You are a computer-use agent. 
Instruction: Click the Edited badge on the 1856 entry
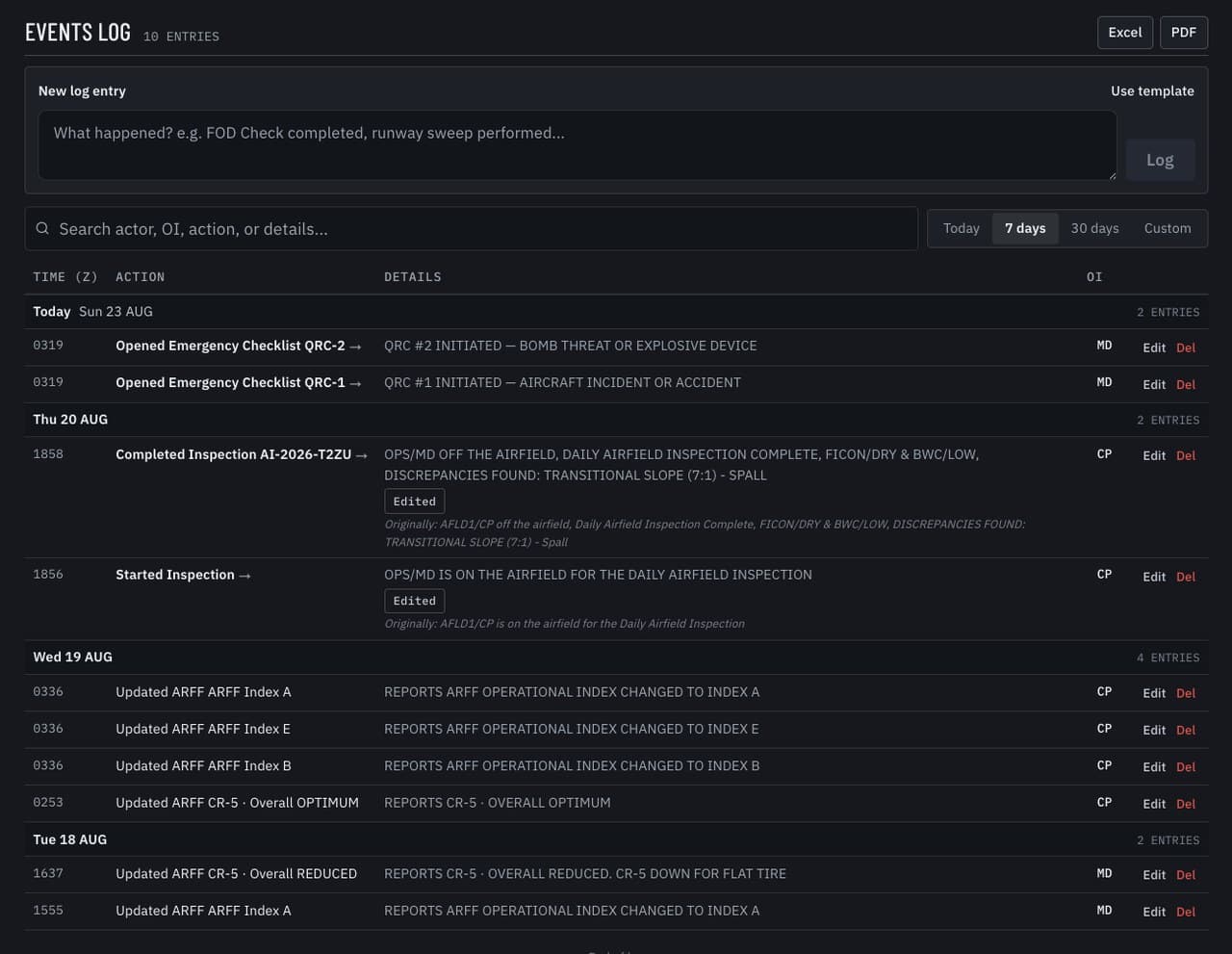point(414,601)
